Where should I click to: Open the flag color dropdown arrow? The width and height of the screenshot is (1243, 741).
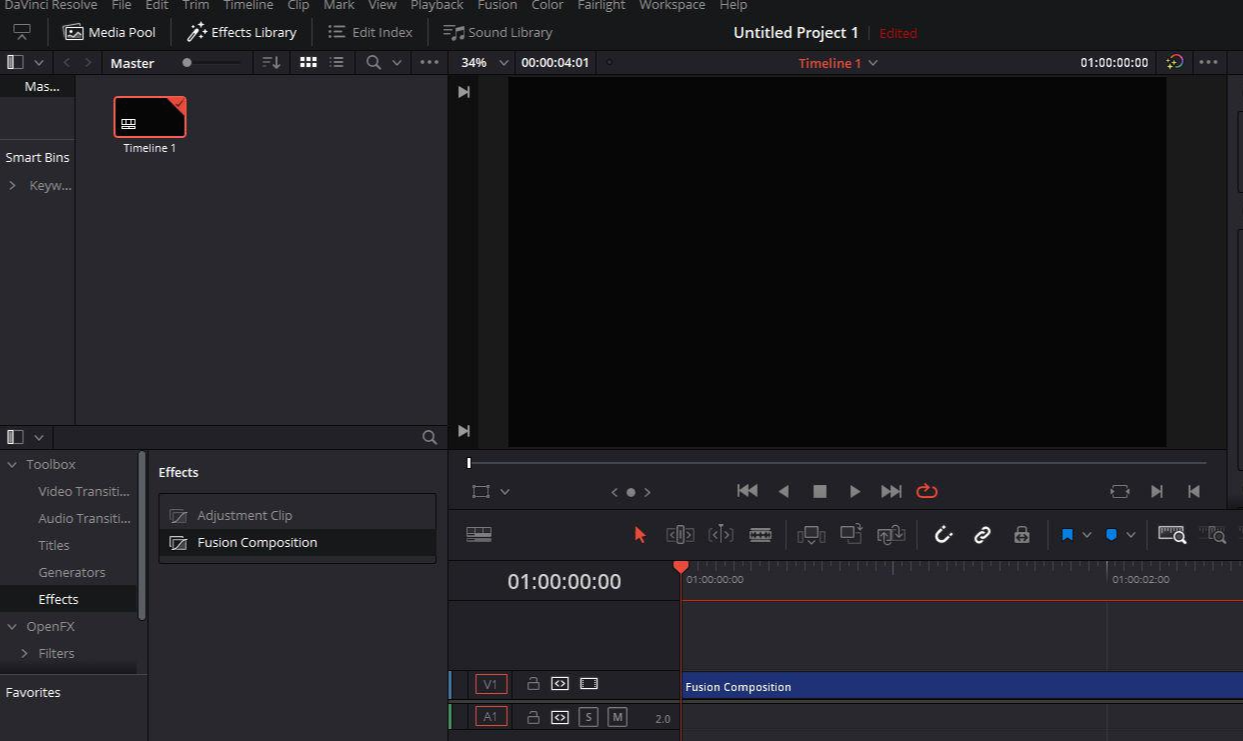tap(1087, 535)
